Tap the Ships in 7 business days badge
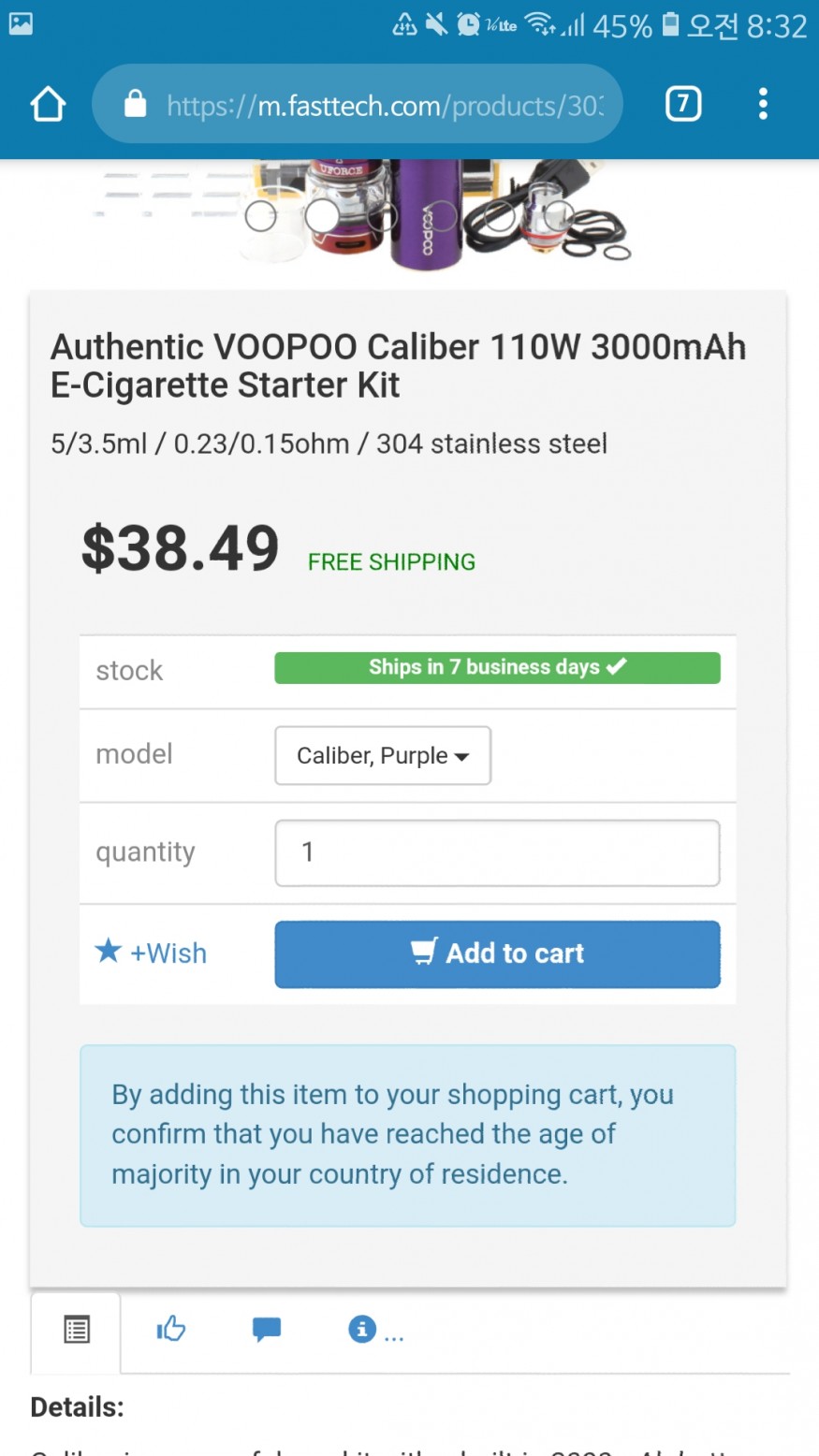 (497, 667)
